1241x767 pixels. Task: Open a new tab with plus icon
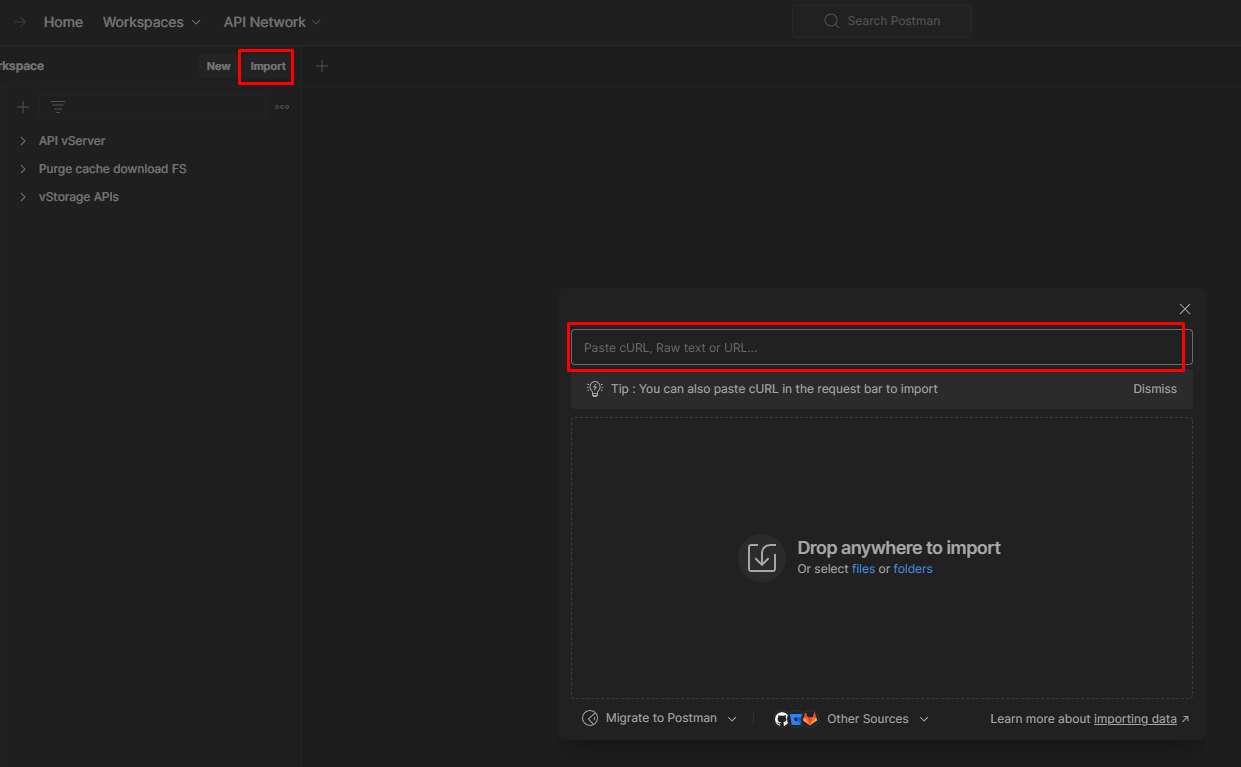tap(322, 66)
